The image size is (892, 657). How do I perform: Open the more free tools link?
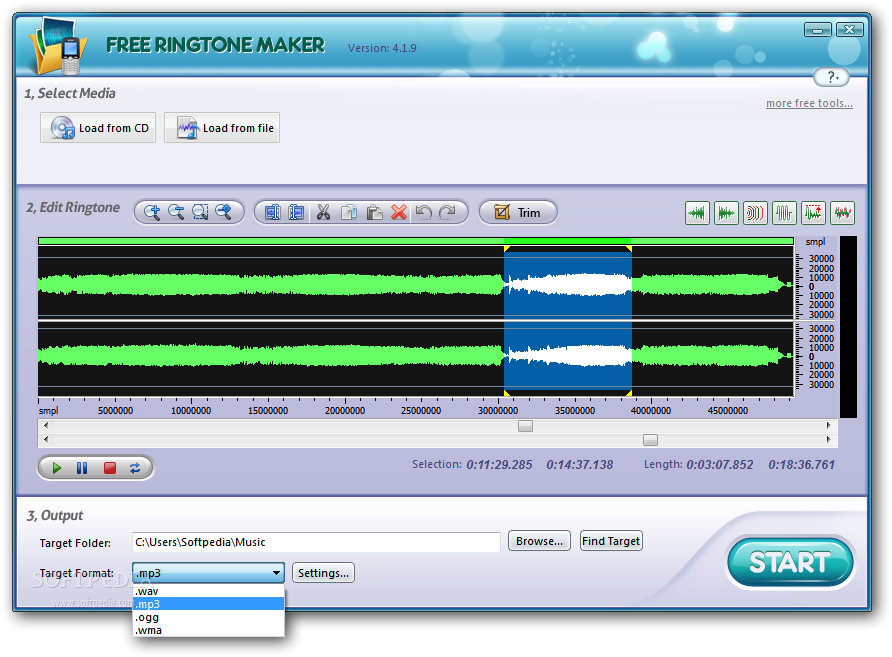click(x=809, y=104)
